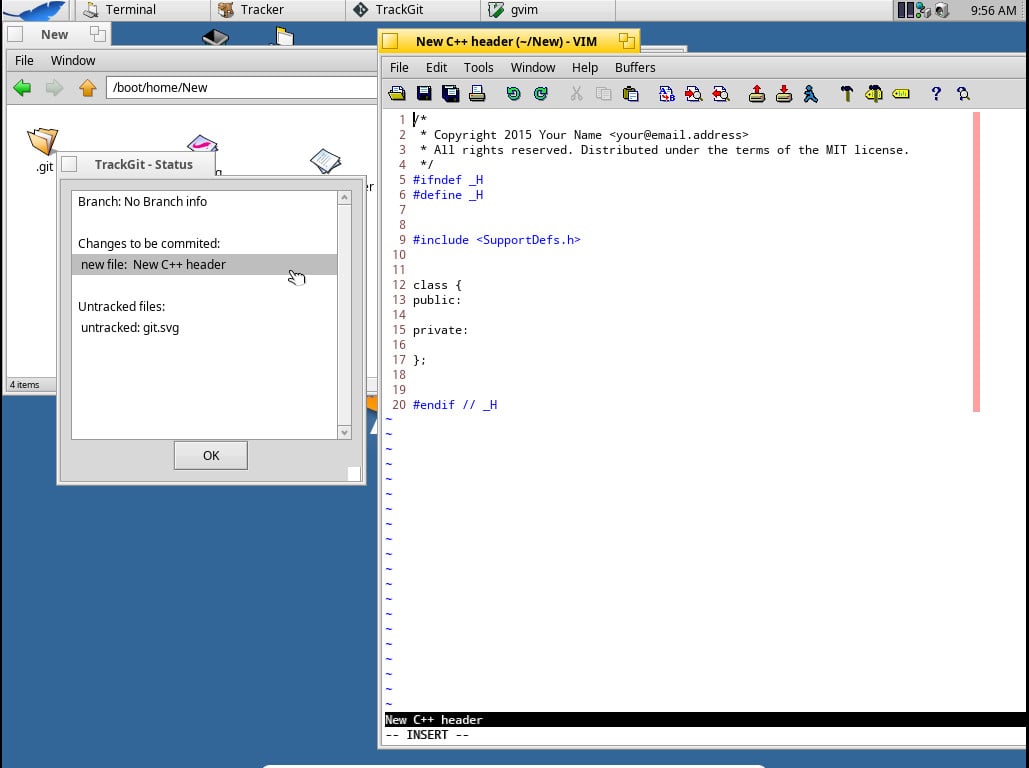Click the Open file icon in gvim toolbar
The height and width of the screenshot is (768, 1029).
pos(397,94)
